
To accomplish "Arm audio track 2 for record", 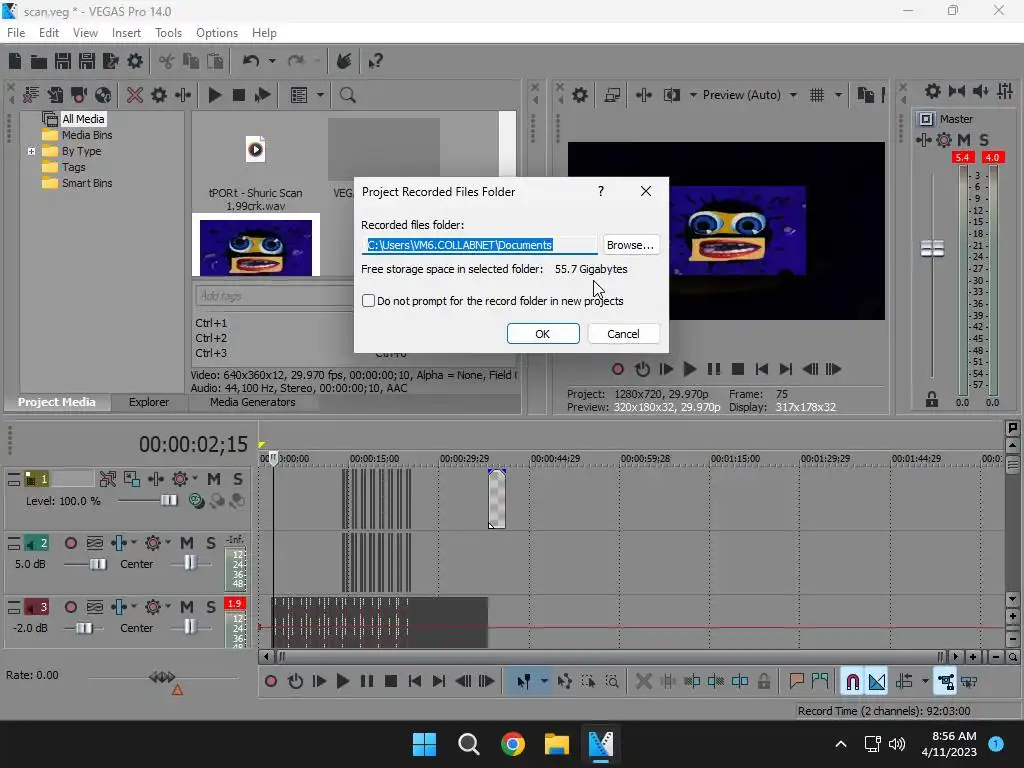I will pos(71,543).
